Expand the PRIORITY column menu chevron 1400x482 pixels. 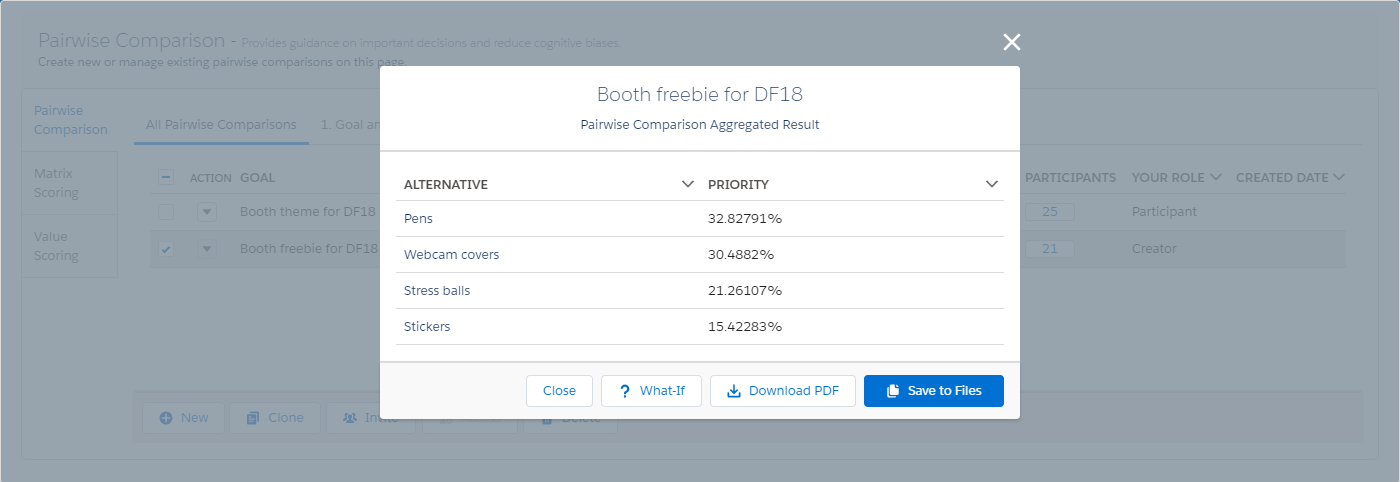(x=992, y=184)
